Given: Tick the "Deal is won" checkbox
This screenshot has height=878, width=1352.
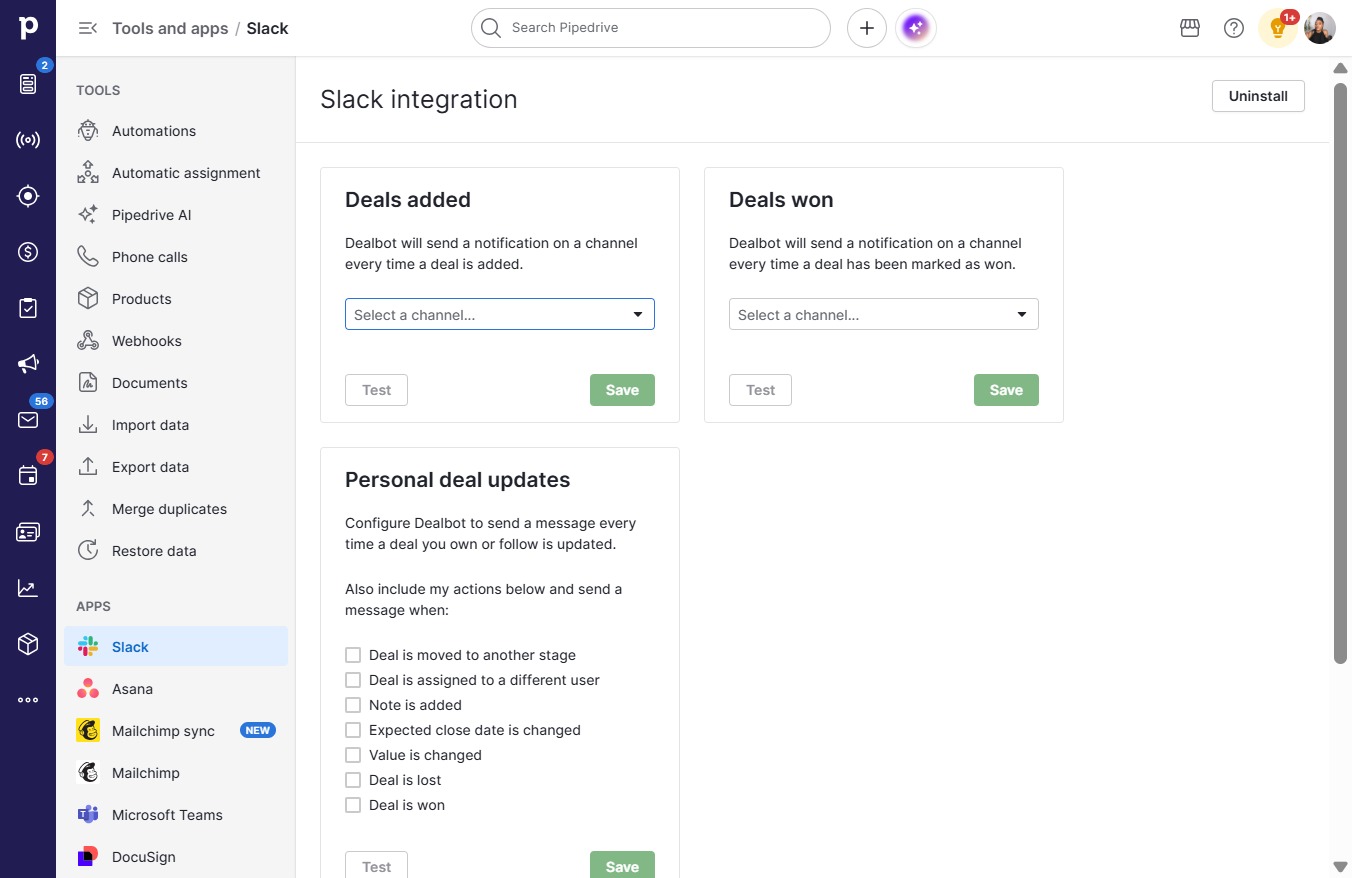Looking at the screenshot, I should (x=353, y=805).
